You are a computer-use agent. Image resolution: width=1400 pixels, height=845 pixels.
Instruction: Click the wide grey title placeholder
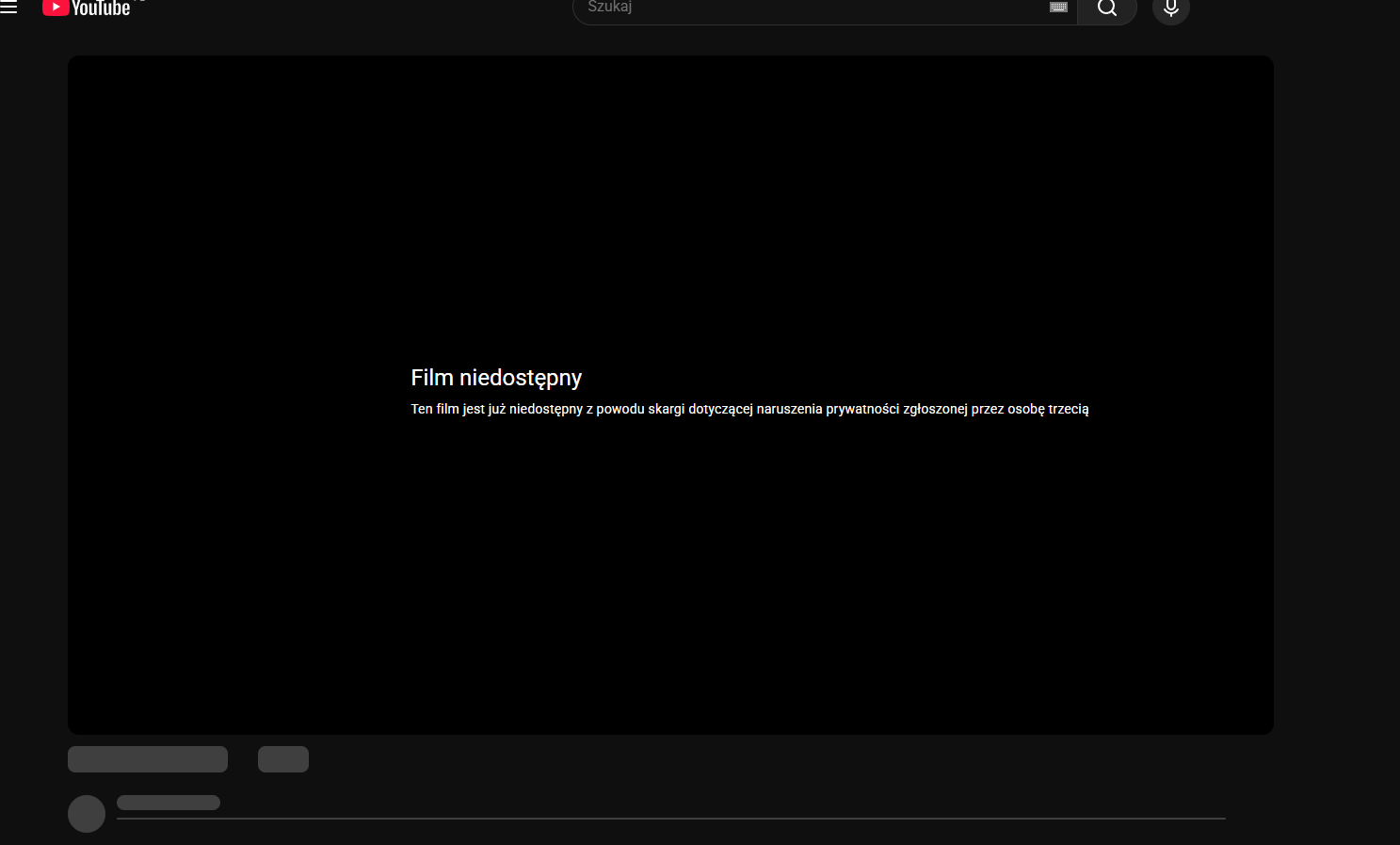tap(148, 759)
